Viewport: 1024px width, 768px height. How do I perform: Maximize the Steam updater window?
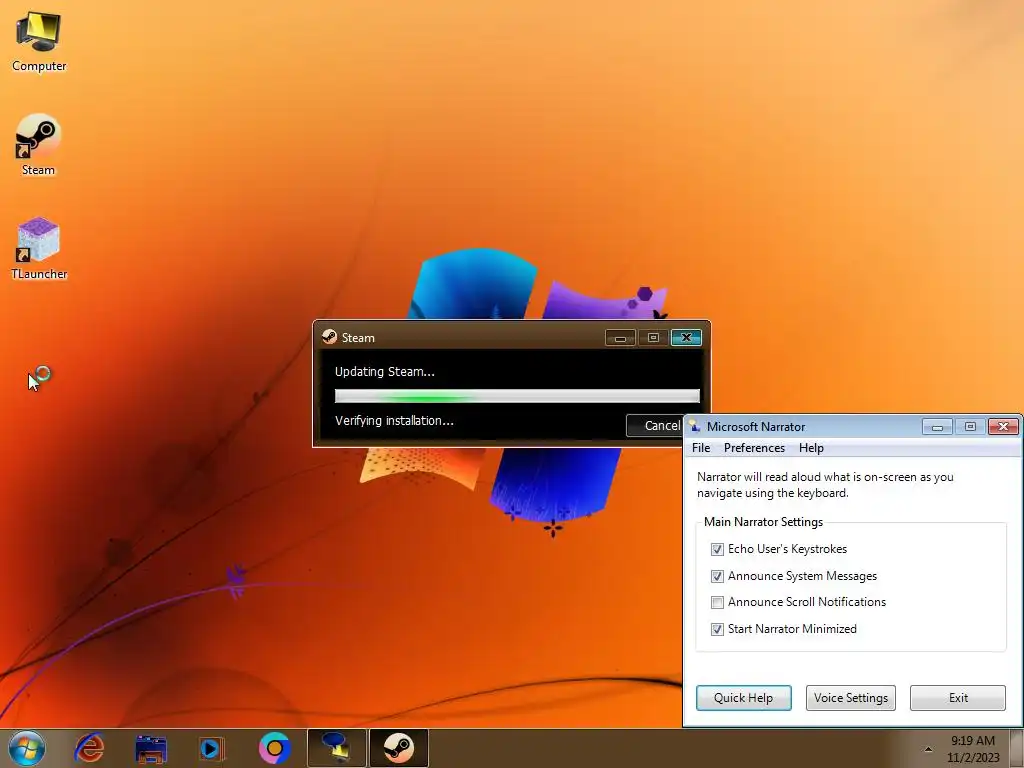point(653,338)
